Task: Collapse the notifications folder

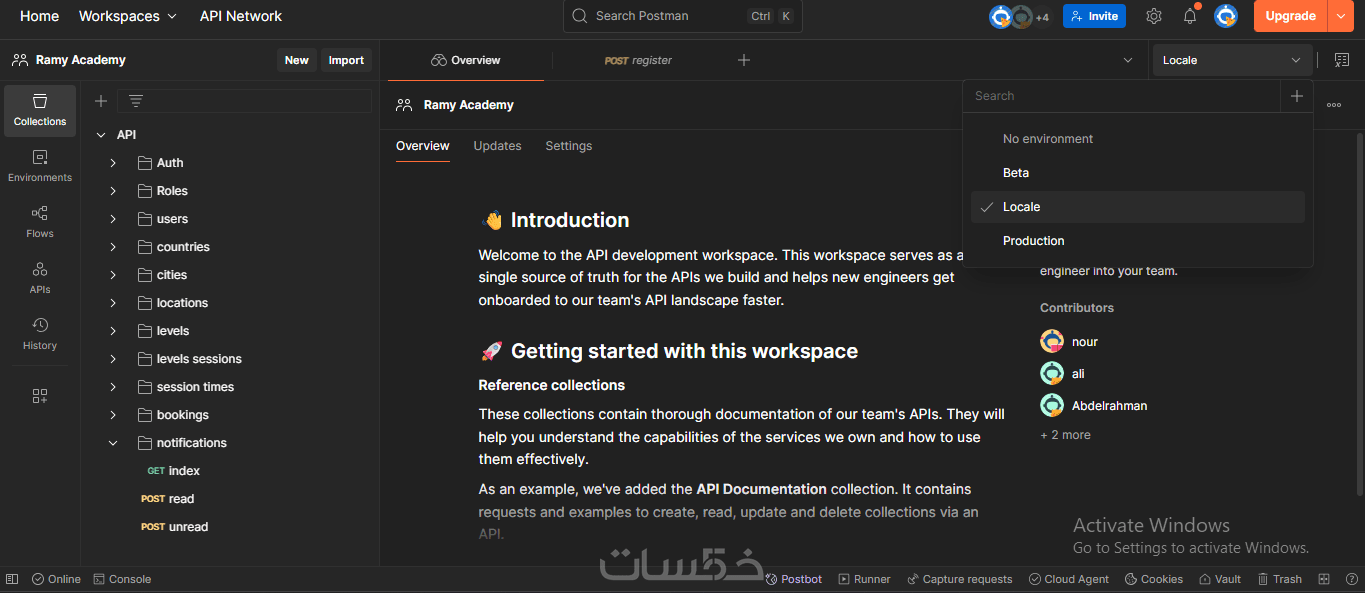Action: [x=114, y=443]
